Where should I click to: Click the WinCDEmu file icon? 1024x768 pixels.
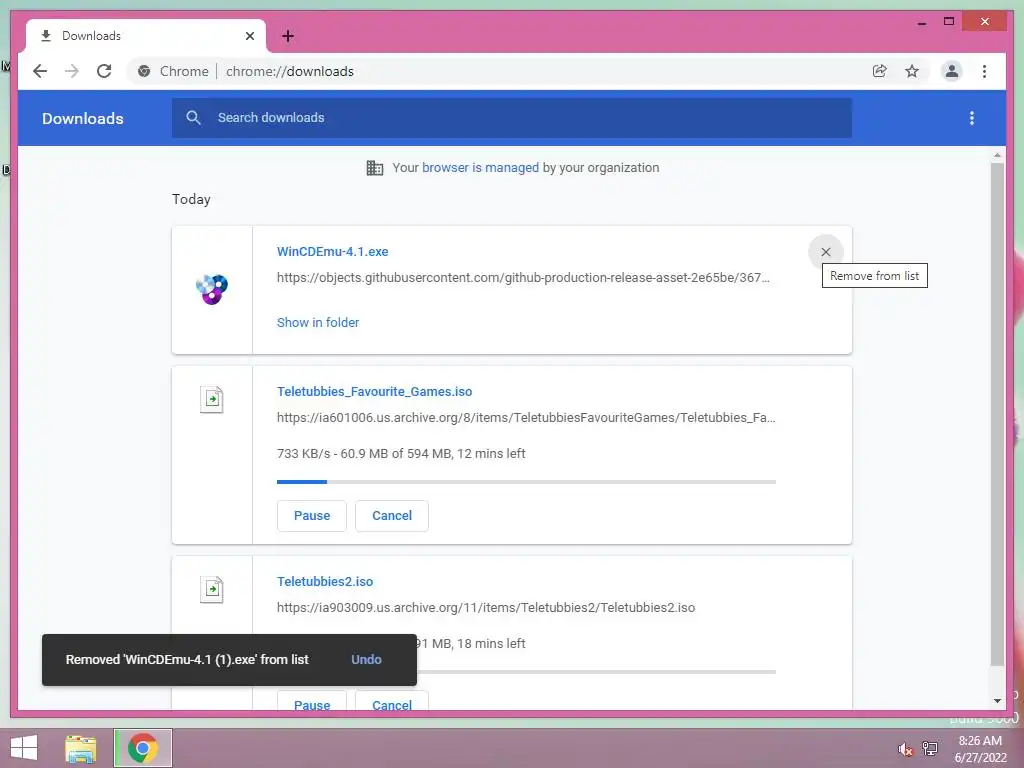point(212,289)
